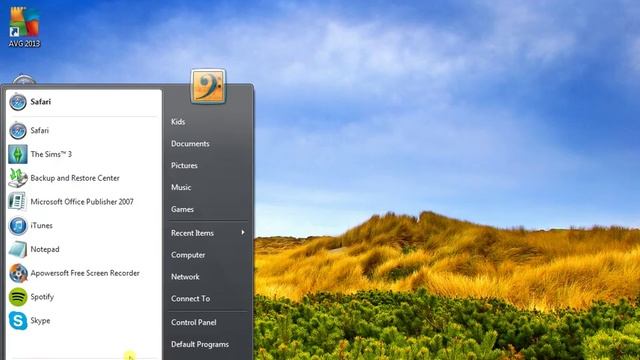Open Network from the Start menu

coord(185,277)
